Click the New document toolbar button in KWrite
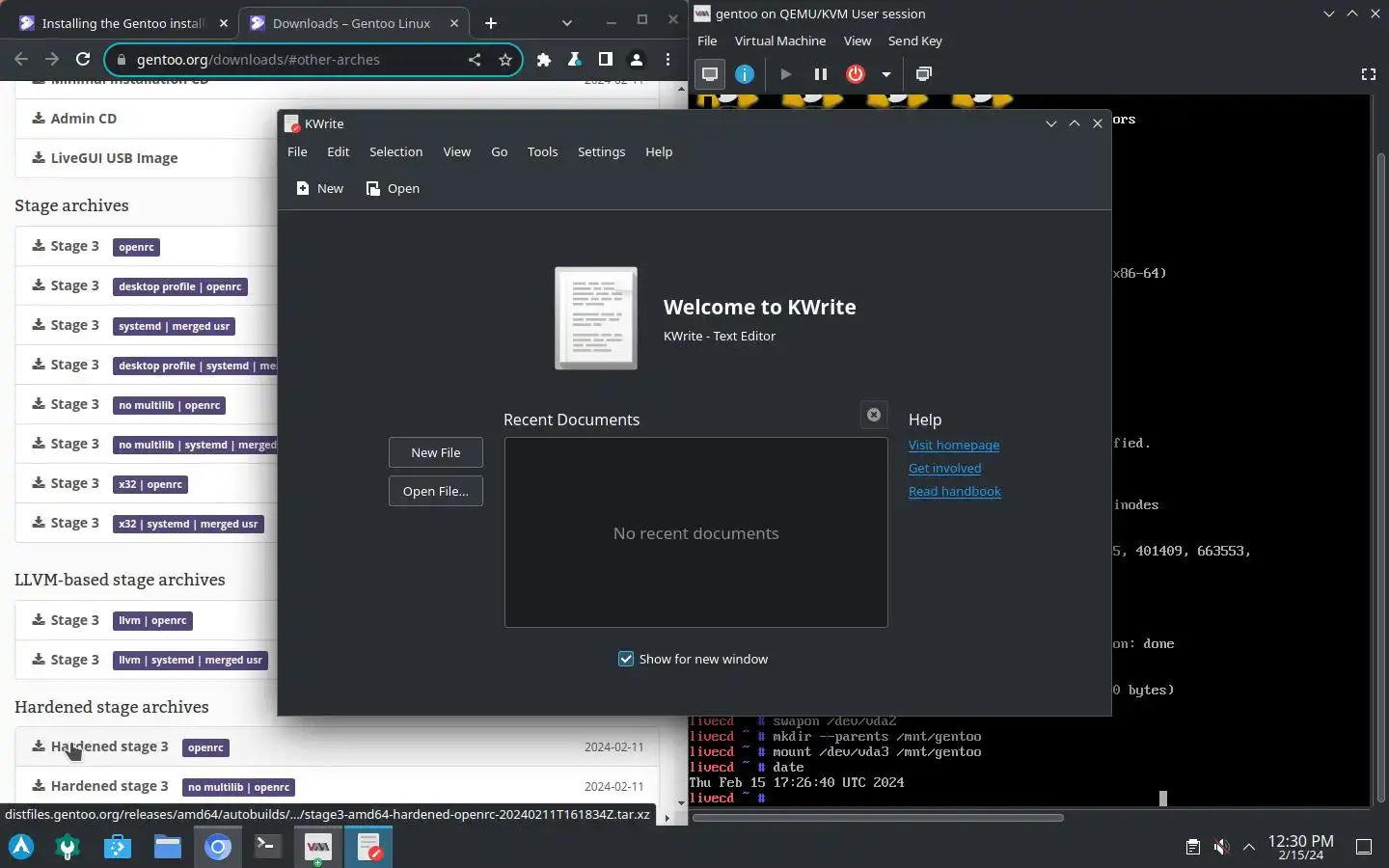Image resolution: width=1389 pixels, height=868 pixels. (319, 188)
